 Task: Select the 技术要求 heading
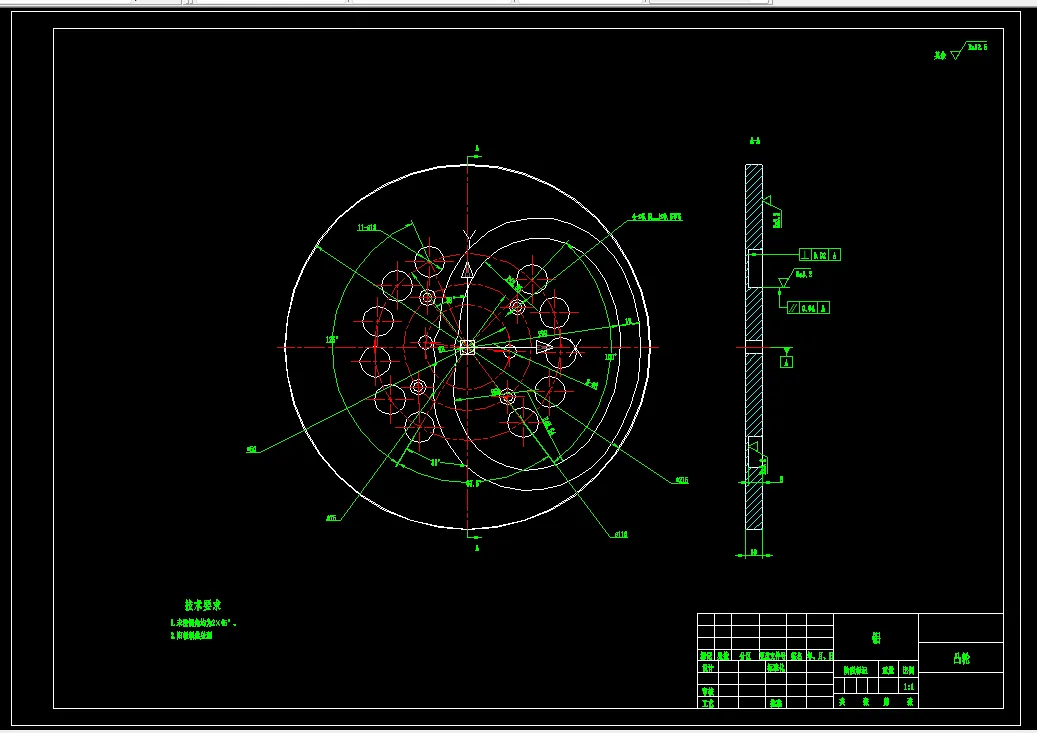click(x=202, y=605)
